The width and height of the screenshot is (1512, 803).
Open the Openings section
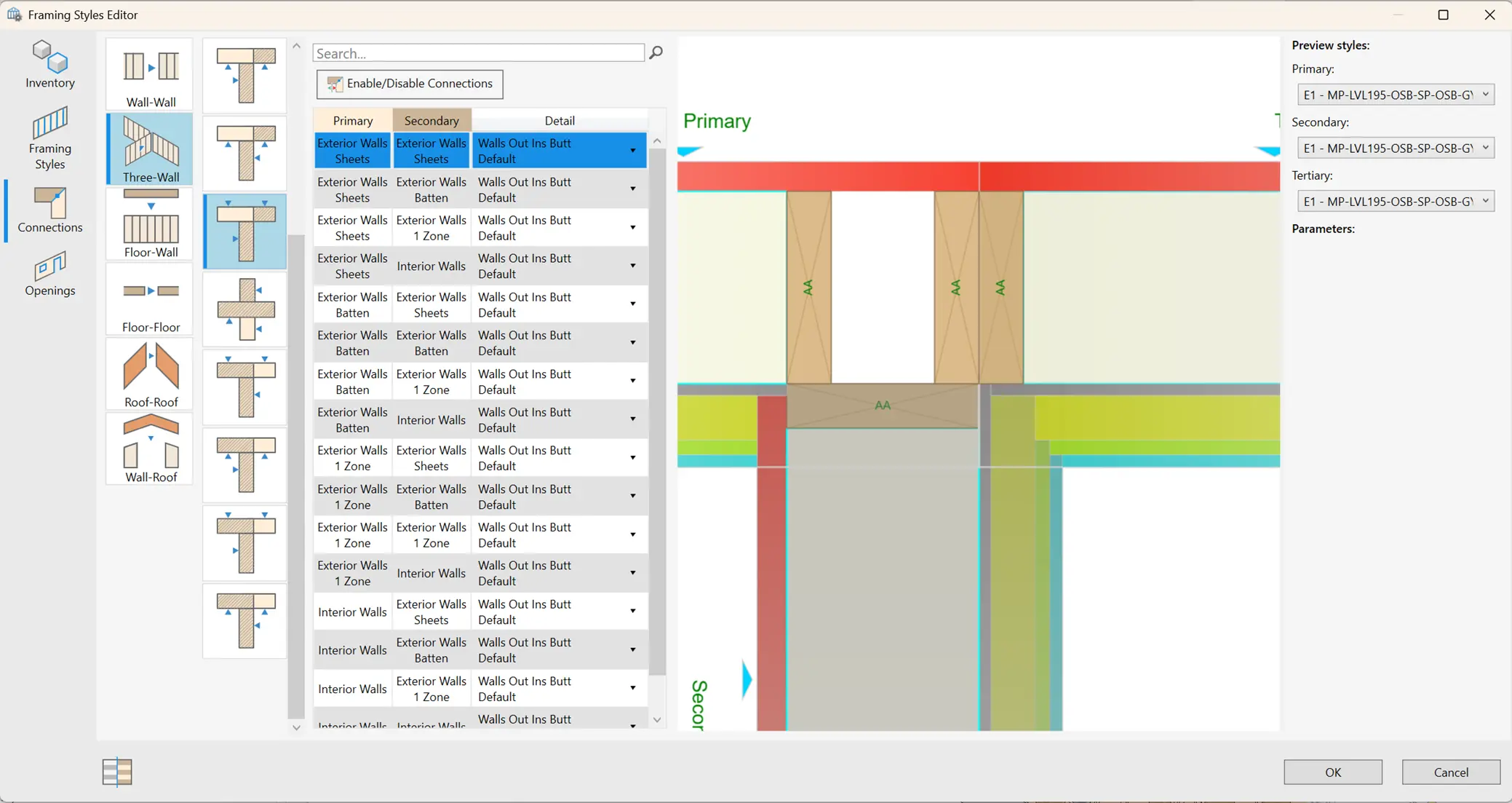pos(49,274)
